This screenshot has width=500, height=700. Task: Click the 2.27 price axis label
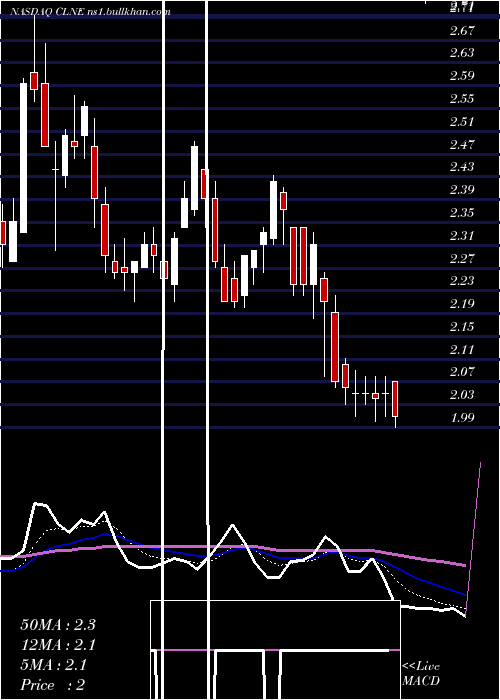click(462, 258)
